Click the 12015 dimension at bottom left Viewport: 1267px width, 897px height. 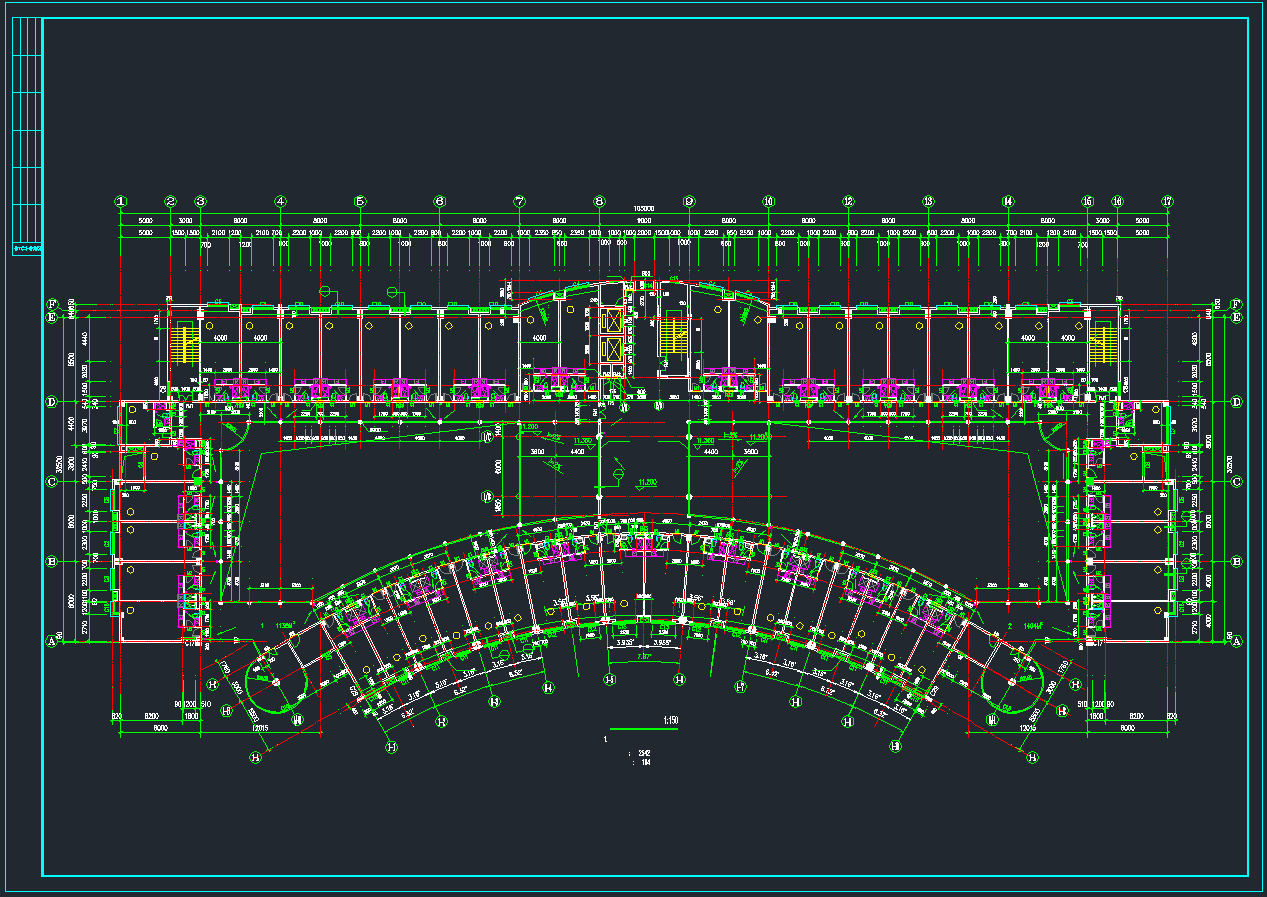click(262, 729)
